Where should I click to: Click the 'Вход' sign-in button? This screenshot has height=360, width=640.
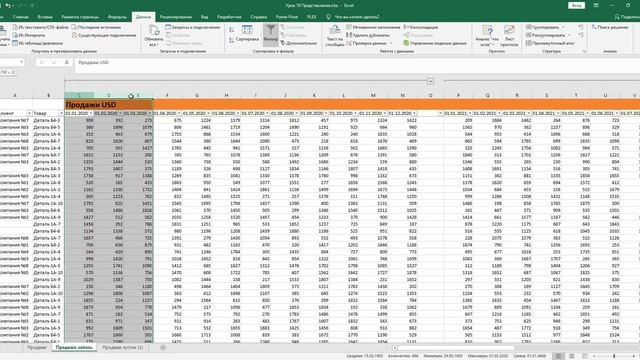click(576, 5)
